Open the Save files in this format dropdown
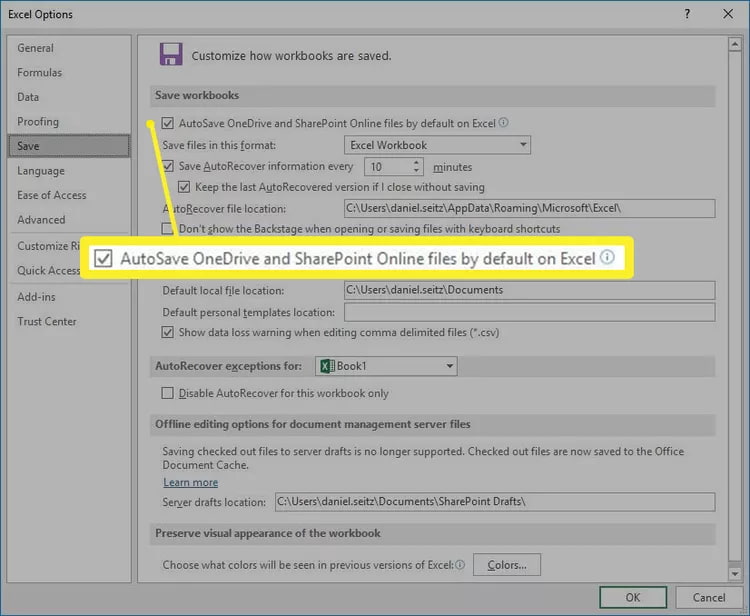This screenshot has height=616, width=750. click(437, 145)
